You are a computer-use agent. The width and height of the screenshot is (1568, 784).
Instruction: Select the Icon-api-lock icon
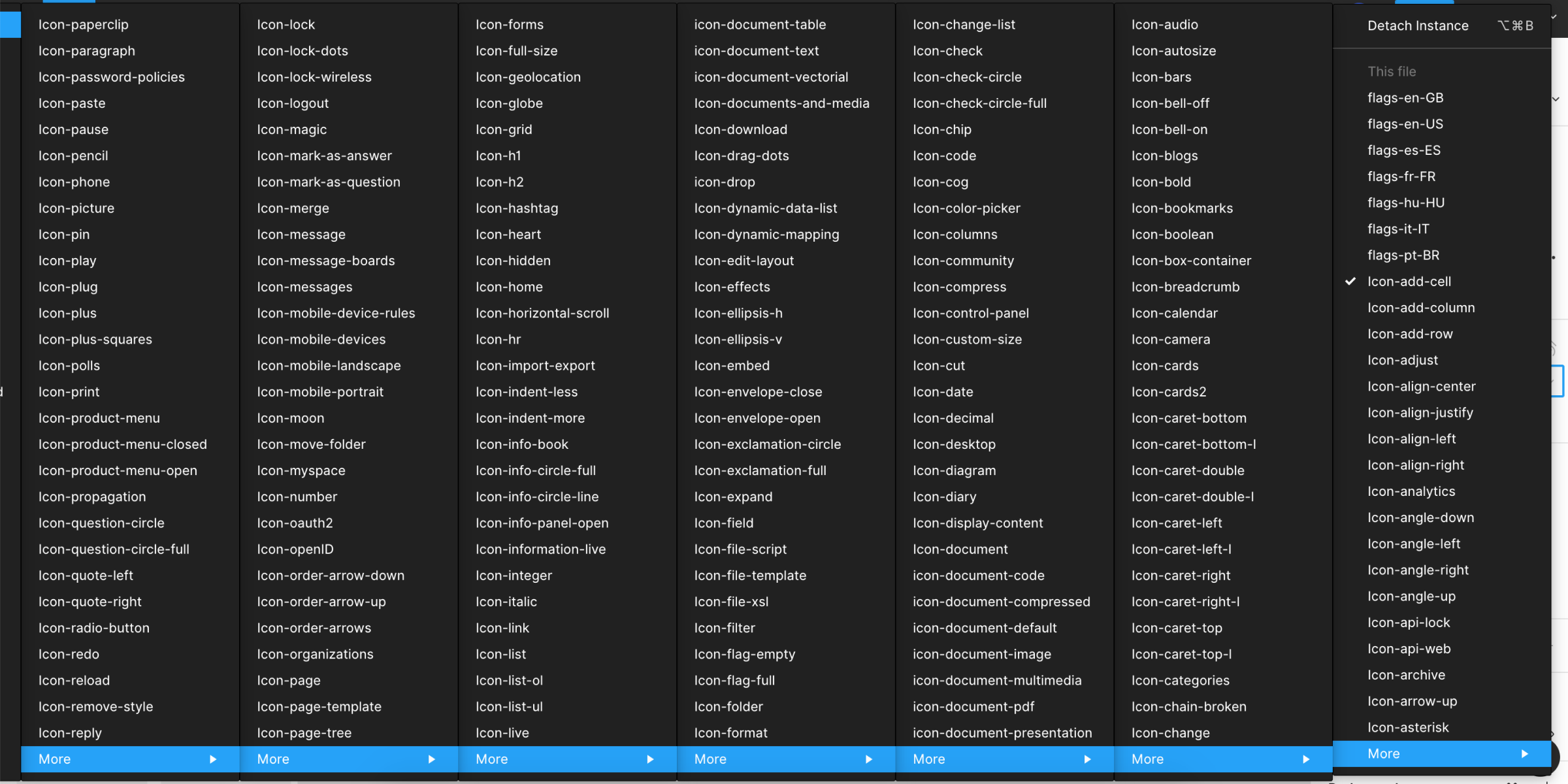tap(1409, 622)
